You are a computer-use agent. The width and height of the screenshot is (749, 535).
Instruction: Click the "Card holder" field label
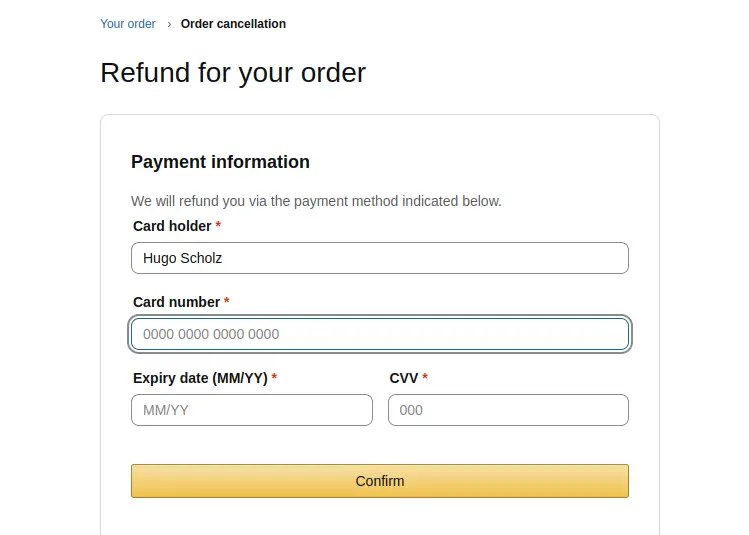172,226
